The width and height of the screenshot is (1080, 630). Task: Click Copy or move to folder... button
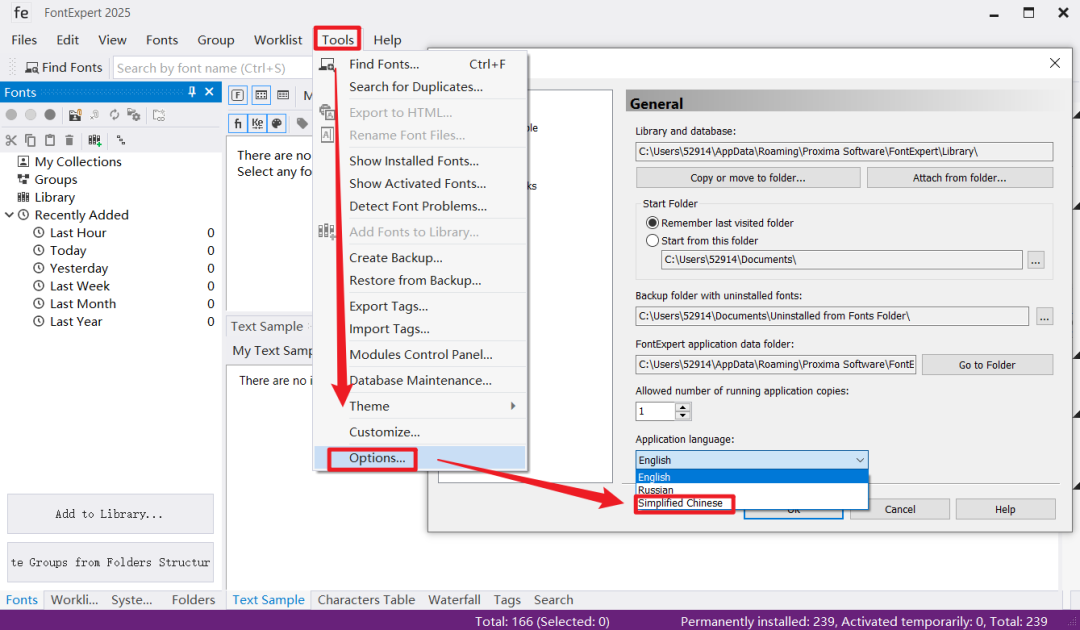[748, 178]
